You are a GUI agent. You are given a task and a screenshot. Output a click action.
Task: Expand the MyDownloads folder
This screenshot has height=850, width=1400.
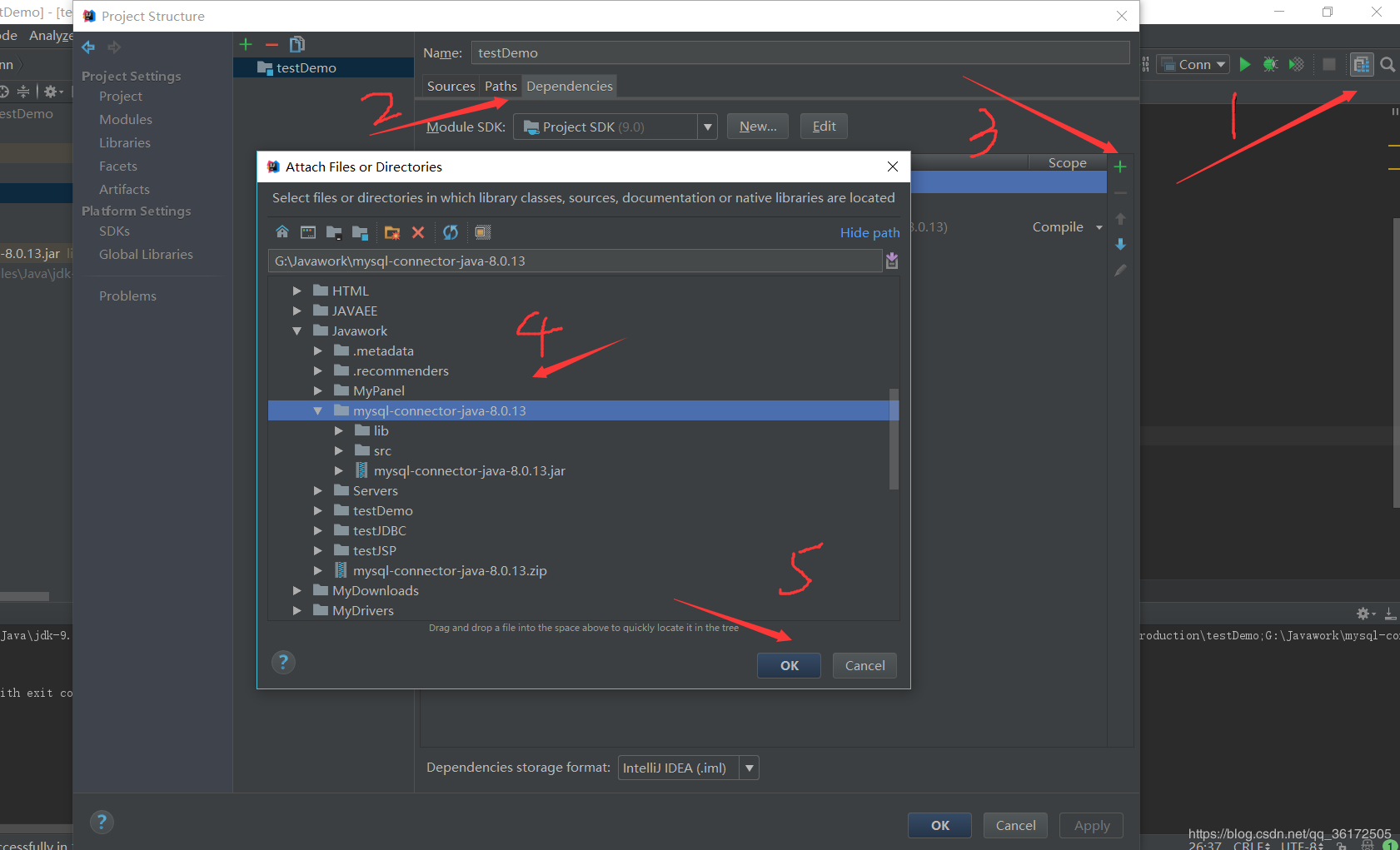coord(296,590)
